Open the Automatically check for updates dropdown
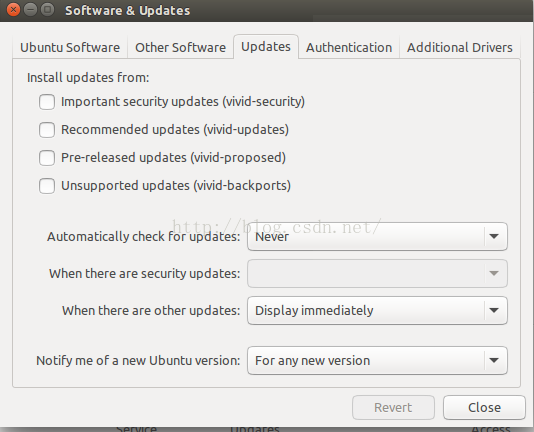Image resolution: width=534 pixels, height=432 pixels. [x=377, y=236]
